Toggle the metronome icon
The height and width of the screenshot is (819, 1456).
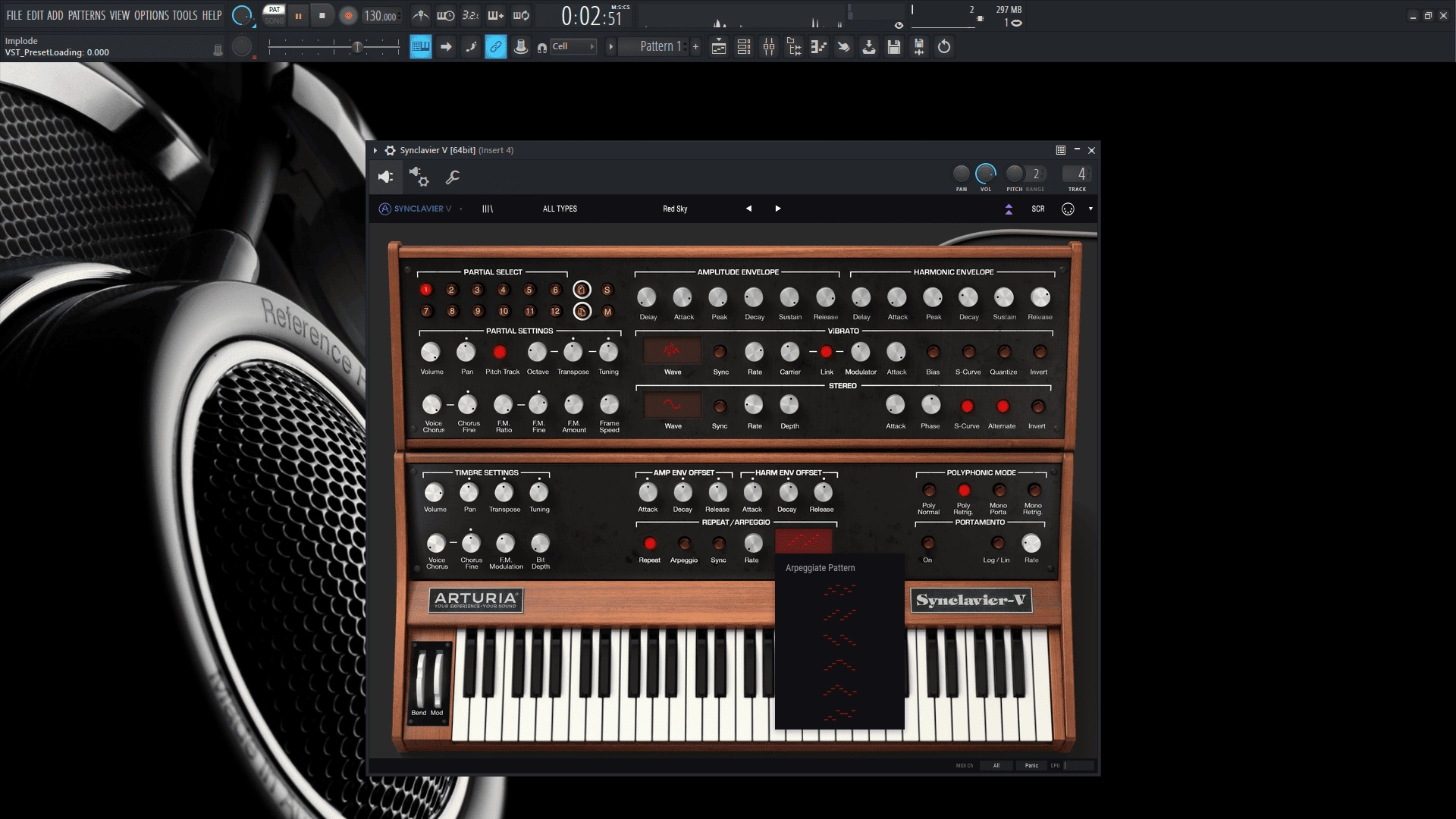click(421, 15)
